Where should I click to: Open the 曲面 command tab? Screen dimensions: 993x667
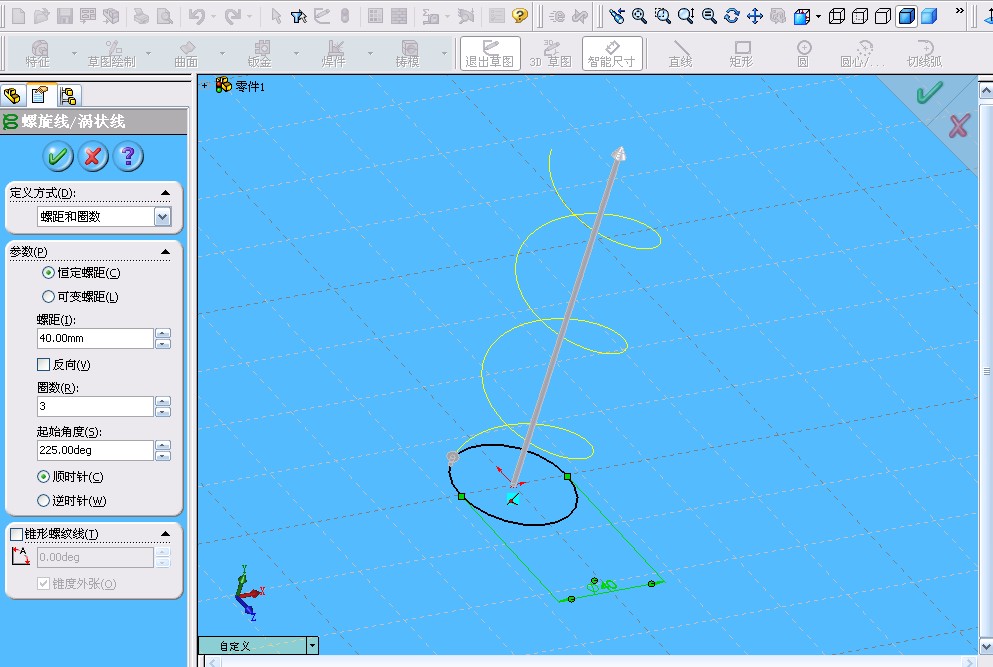(186, 53)
